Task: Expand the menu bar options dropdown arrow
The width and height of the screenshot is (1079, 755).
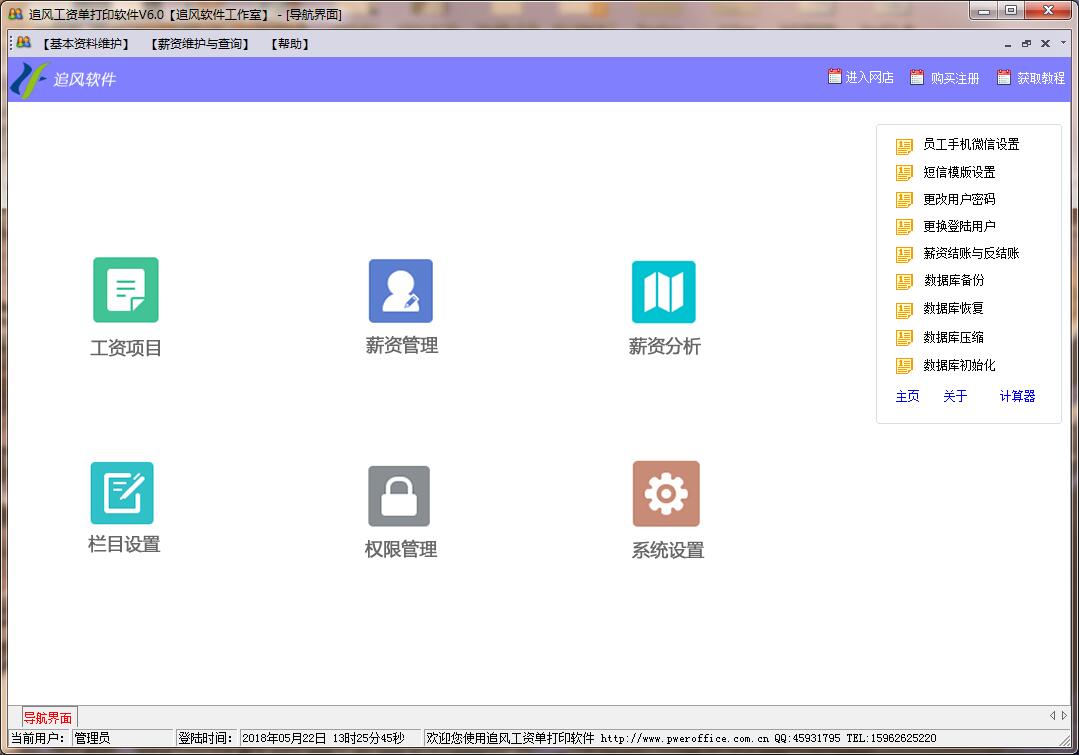Action: click(x=1063, y=43)
